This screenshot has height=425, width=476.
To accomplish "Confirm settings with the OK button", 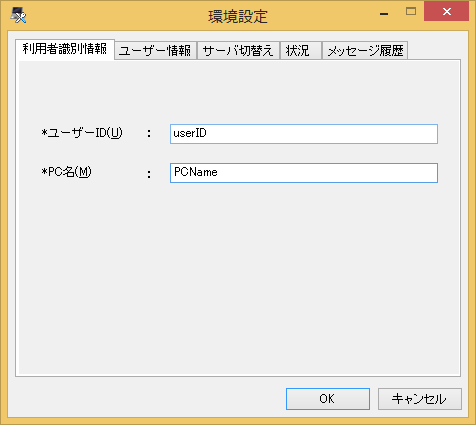I will [328, 399].
